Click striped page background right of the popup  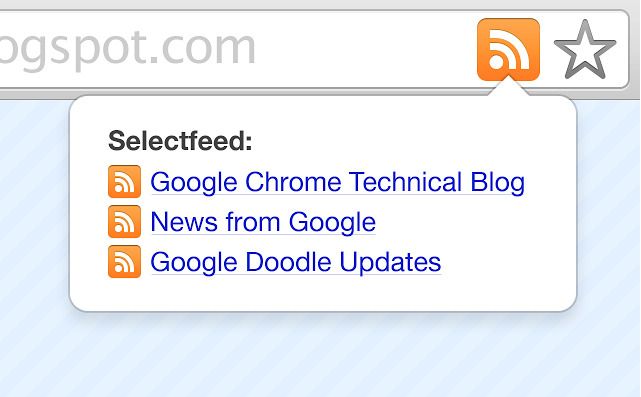(609, 204)
